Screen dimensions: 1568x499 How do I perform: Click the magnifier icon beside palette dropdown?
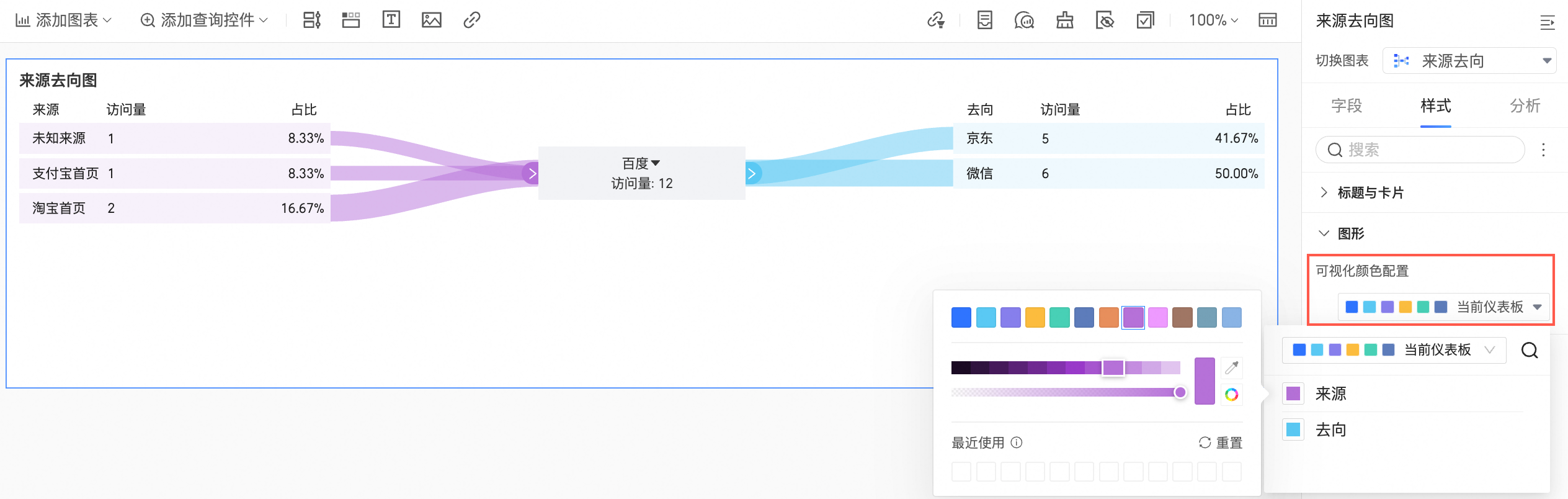point(1530,350)
